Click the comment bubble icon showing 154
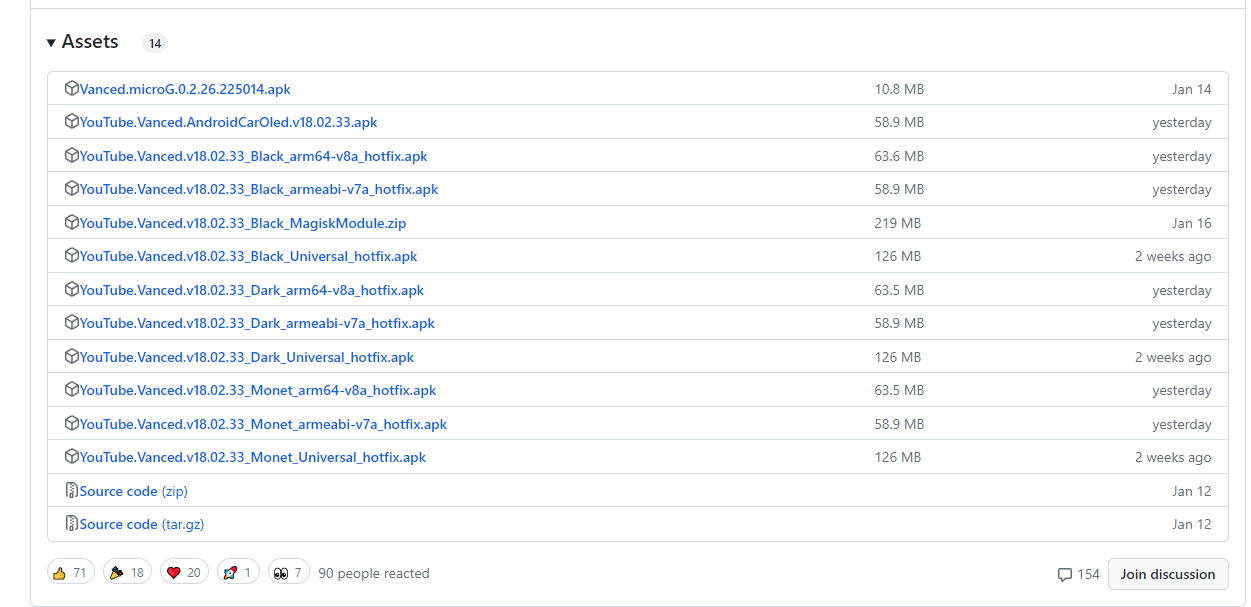1251x607 pixels. [x=1065, y=575]
